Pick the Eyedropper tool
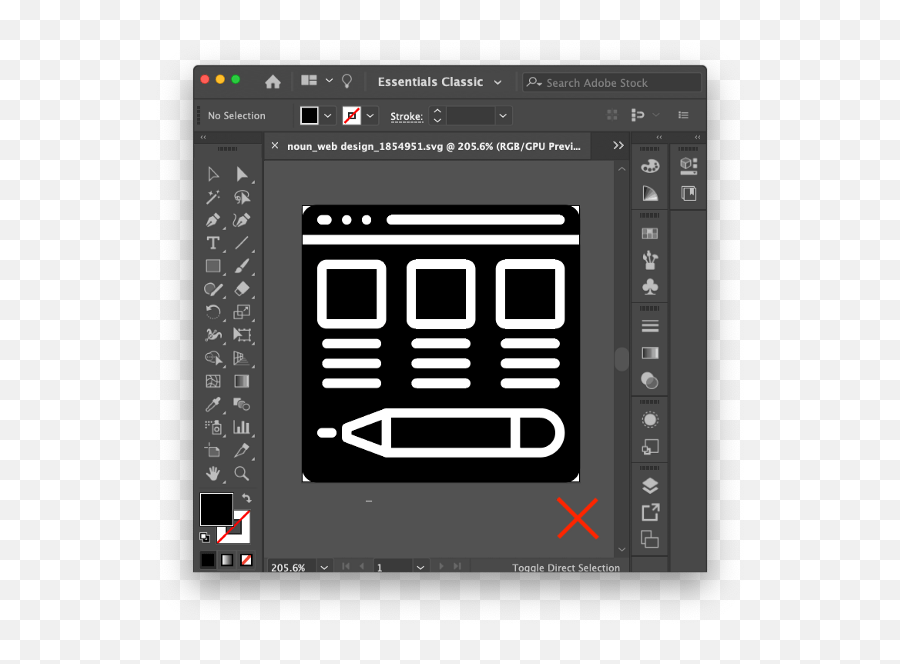Image resolution: width=900 pixels, height=664 pixels. (213, 405)
